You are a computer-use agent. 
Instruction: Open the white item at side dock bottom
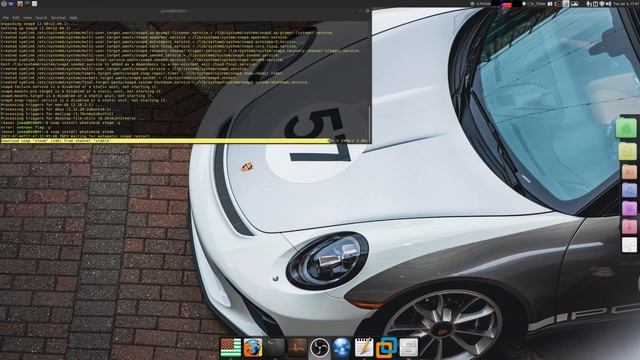point(629,245)
